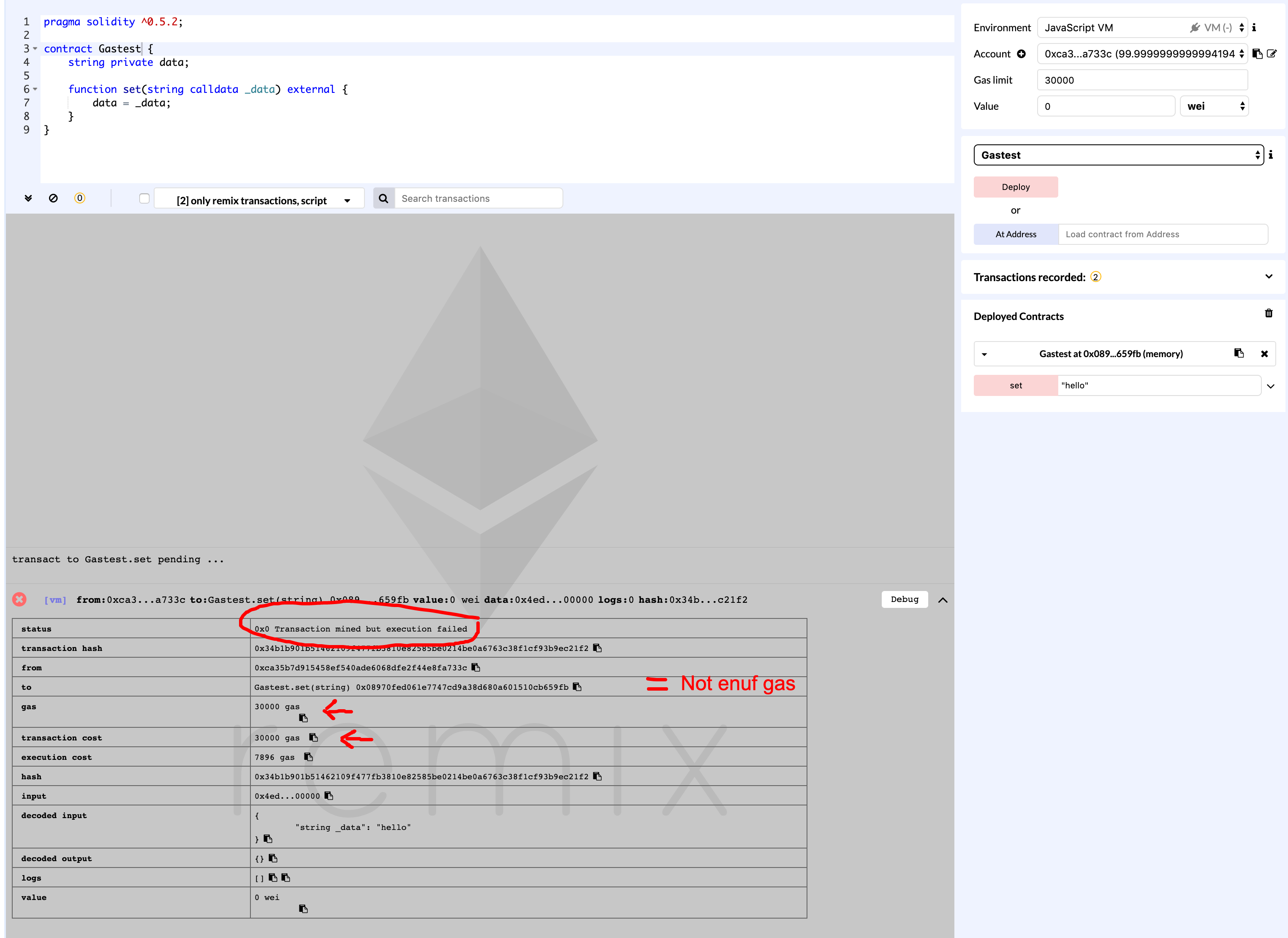
Task: Click the double-chevron terminal toggle icon
Action: coord(28,198)
